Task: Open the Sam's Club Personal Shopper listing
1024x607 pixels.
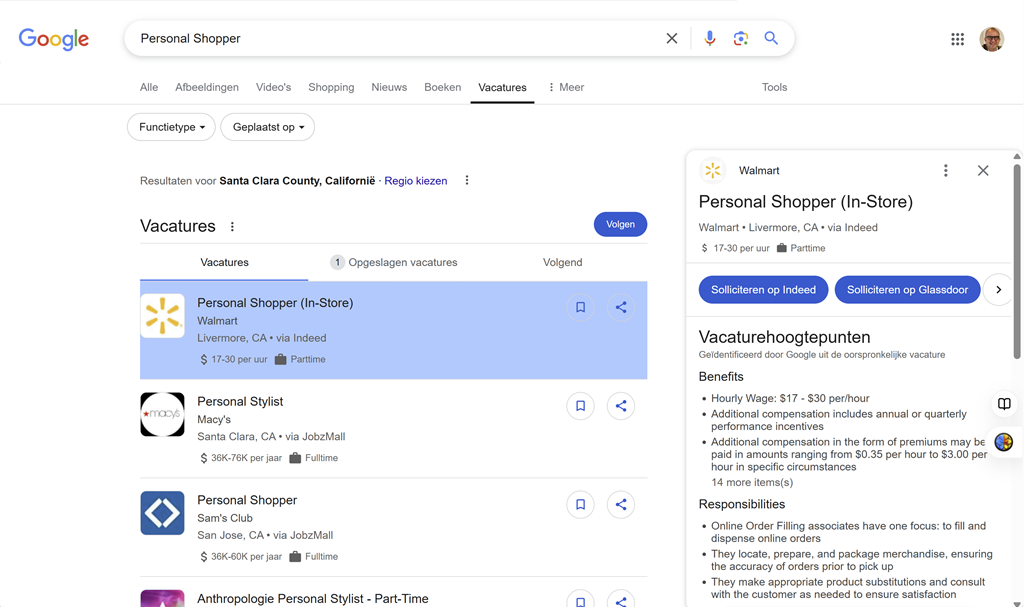Action: pos(247,500)
